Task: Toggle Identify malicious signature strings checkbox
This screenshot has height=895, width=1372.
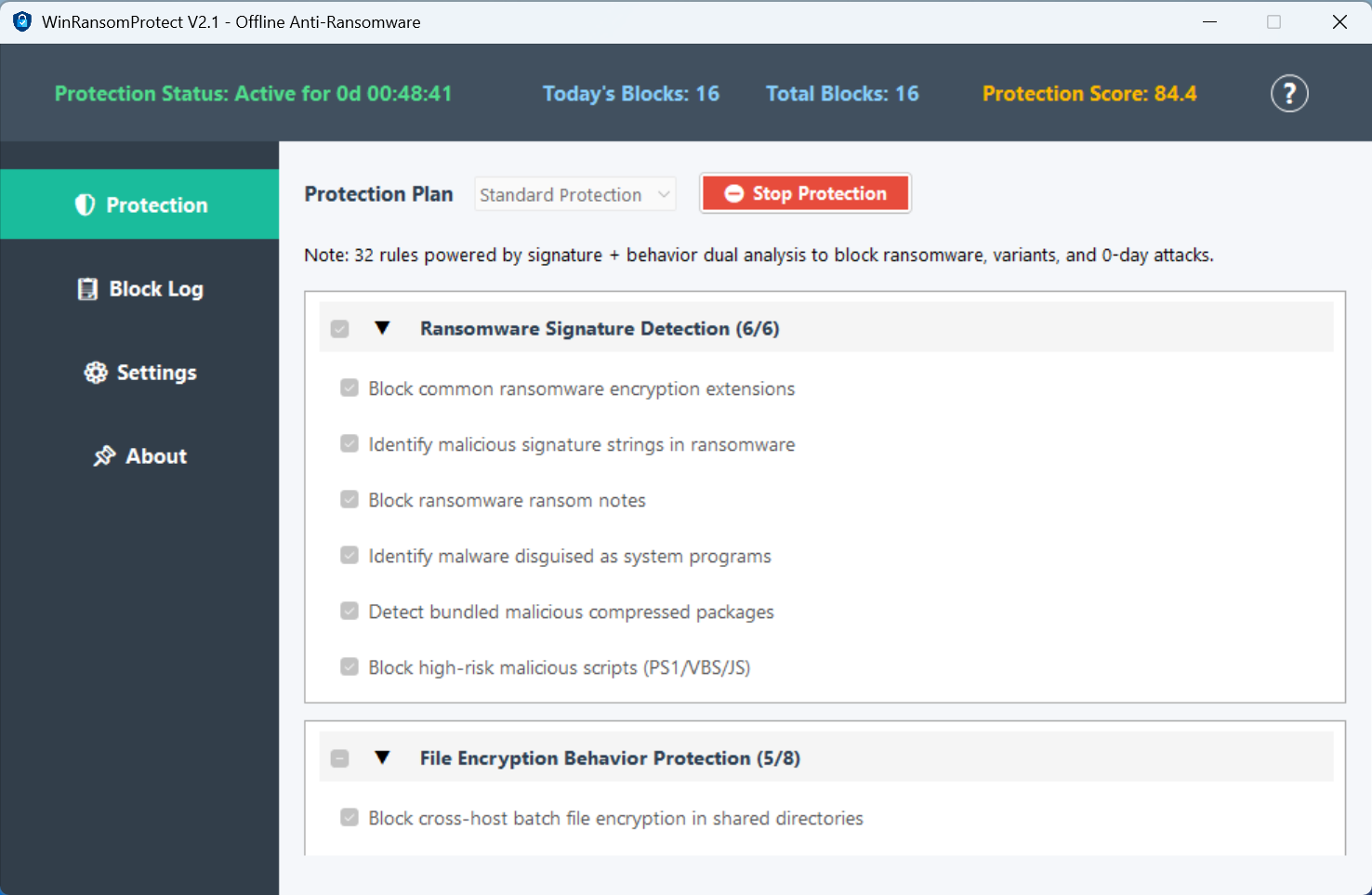Action: coord(350,444)
